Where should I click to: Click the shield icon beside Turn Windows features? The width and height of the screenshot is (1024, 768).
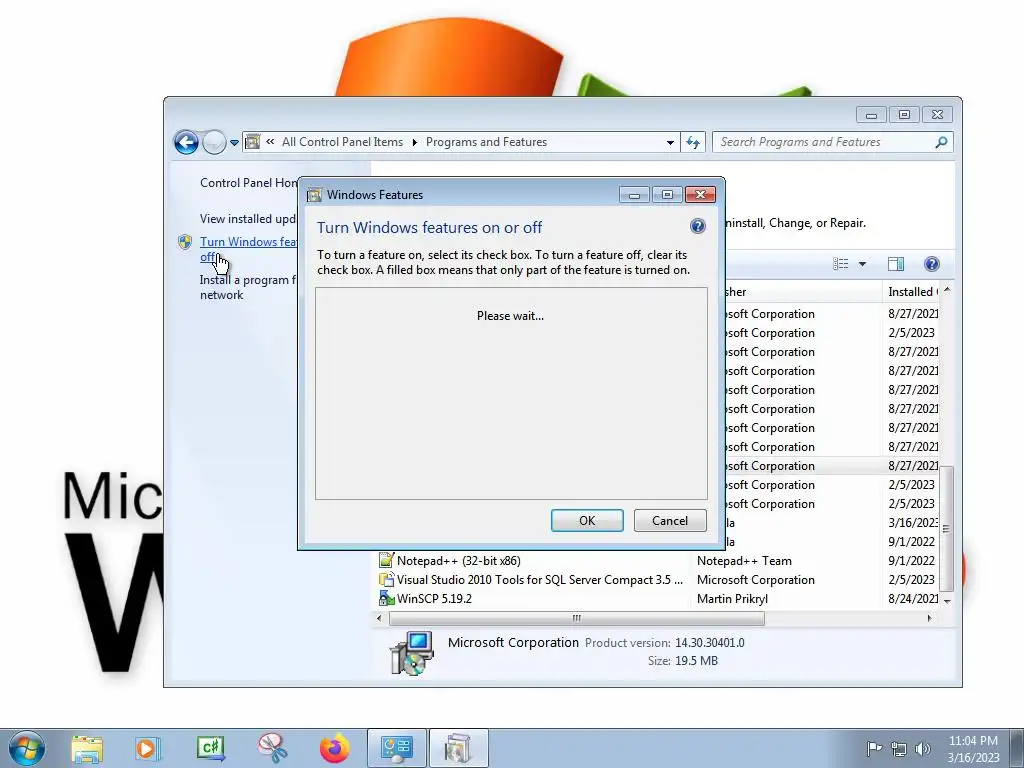coord(185,242)
